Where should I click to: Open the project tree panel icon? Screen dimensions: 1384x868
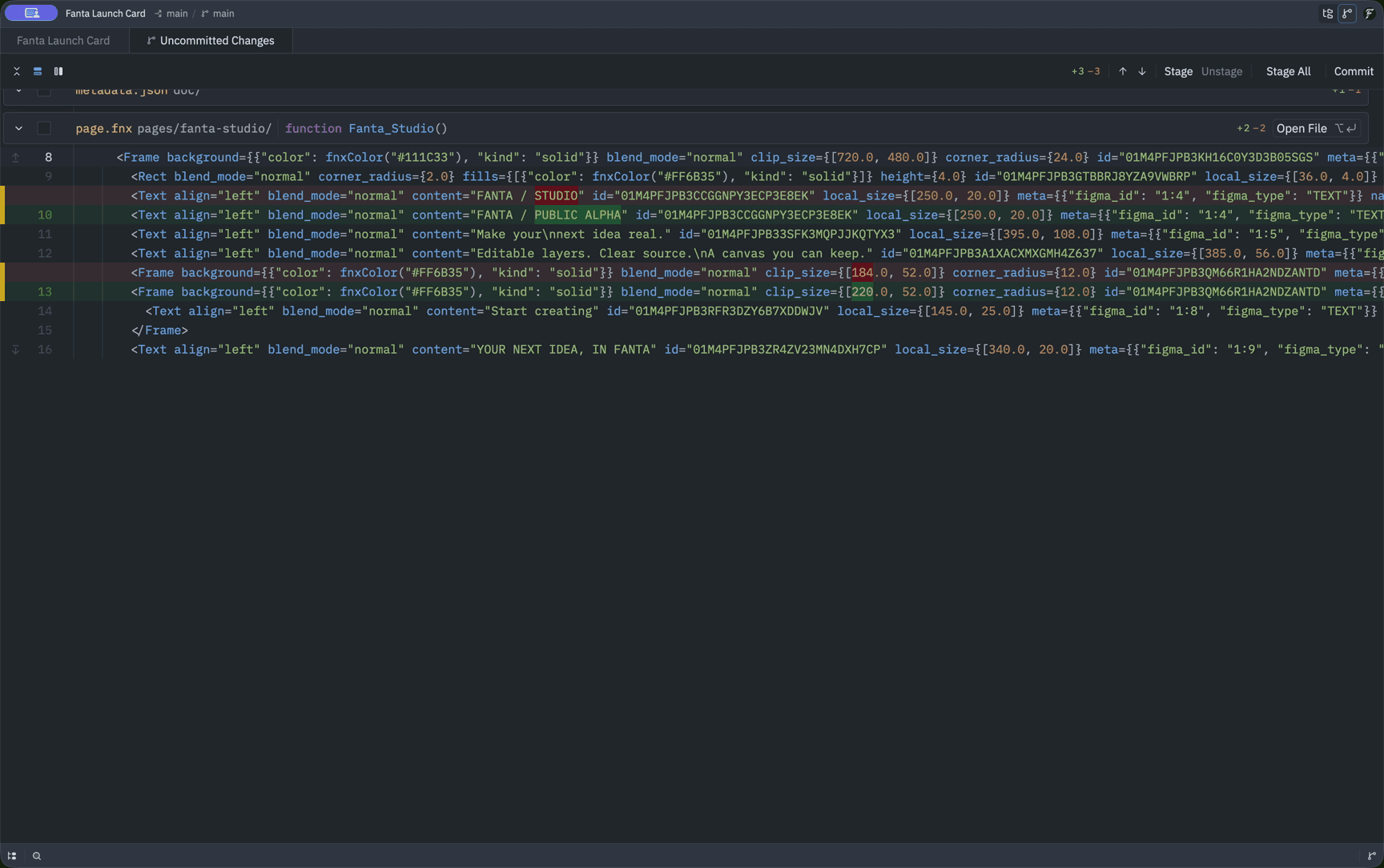(1328, 14)
